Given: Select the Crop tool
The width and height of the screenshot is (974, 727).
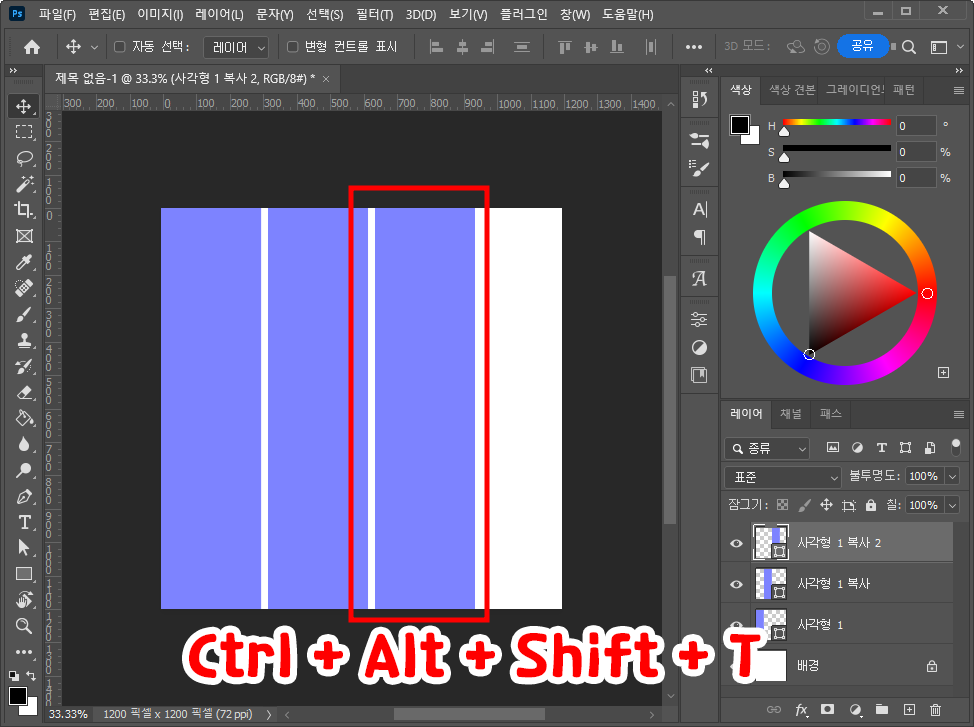Looking at the screenshot, I should coord(25,209).
